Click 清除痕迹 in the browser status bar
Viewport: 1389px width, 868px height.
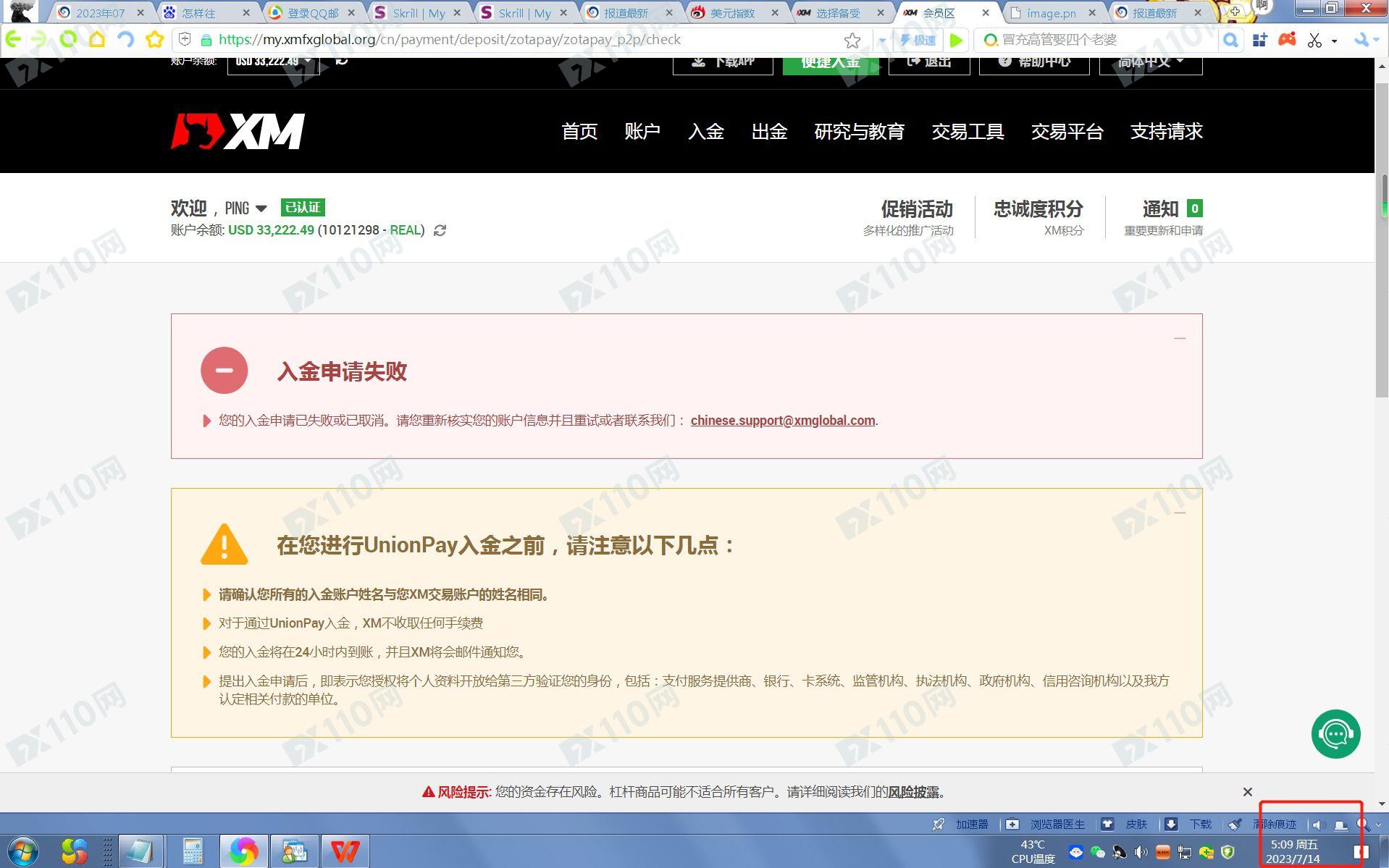1262,824
